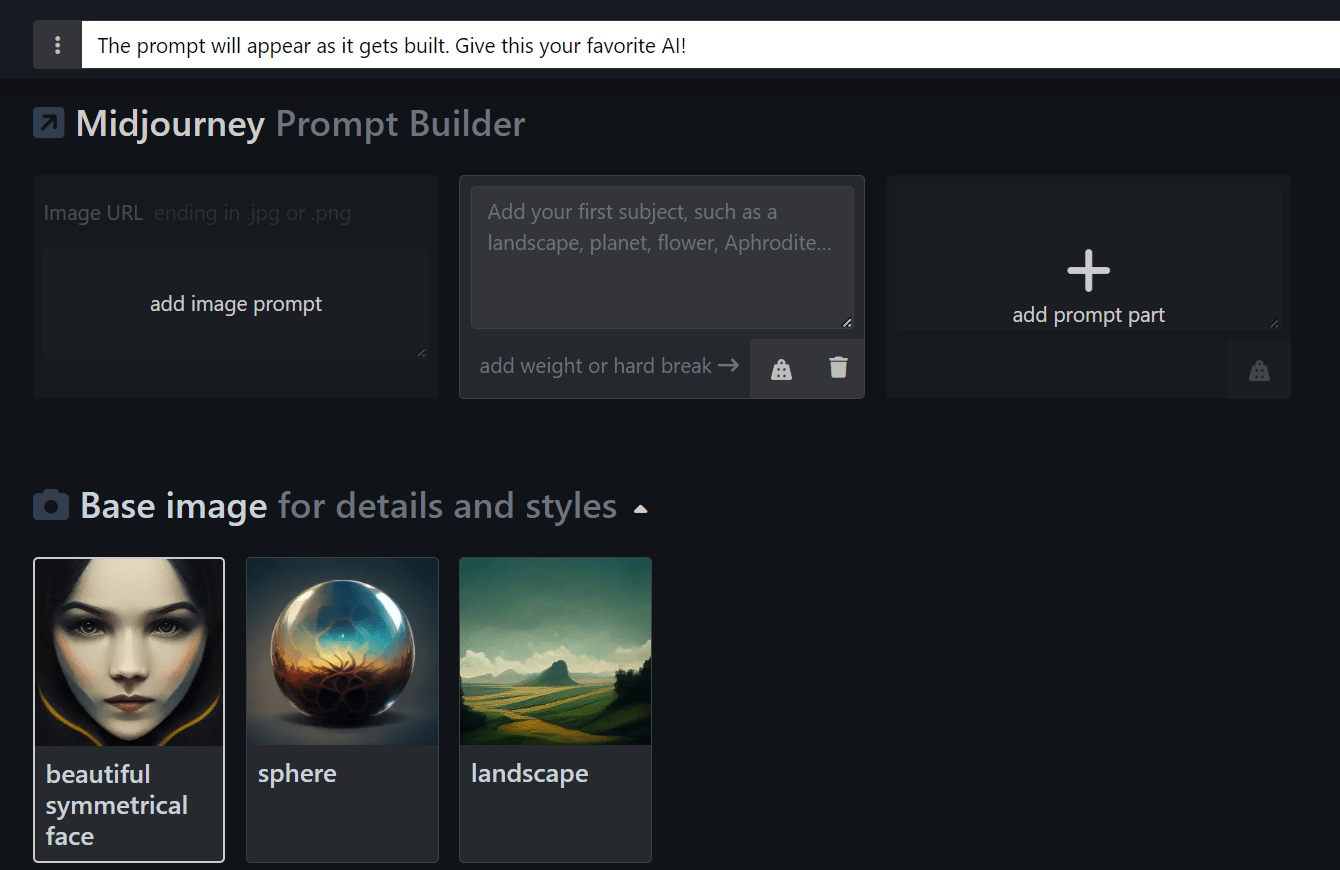1340x870 pixels.
Task: Click the weight icon under add prompt part
Action: [1259, 371]
